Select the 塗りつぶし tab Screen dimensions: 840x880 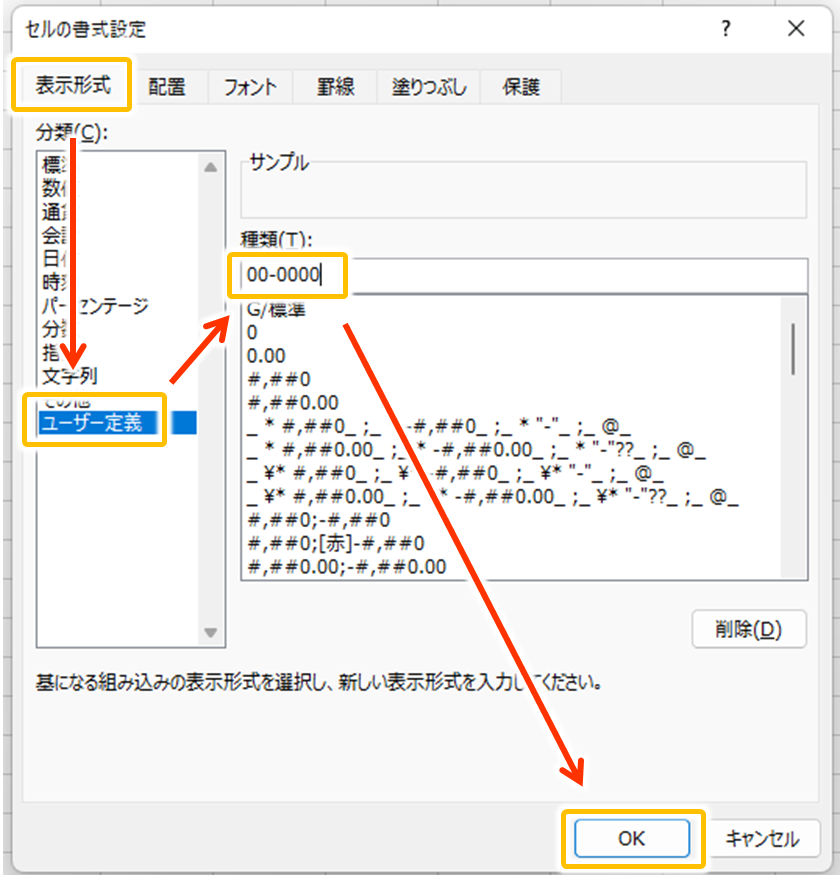428,88
